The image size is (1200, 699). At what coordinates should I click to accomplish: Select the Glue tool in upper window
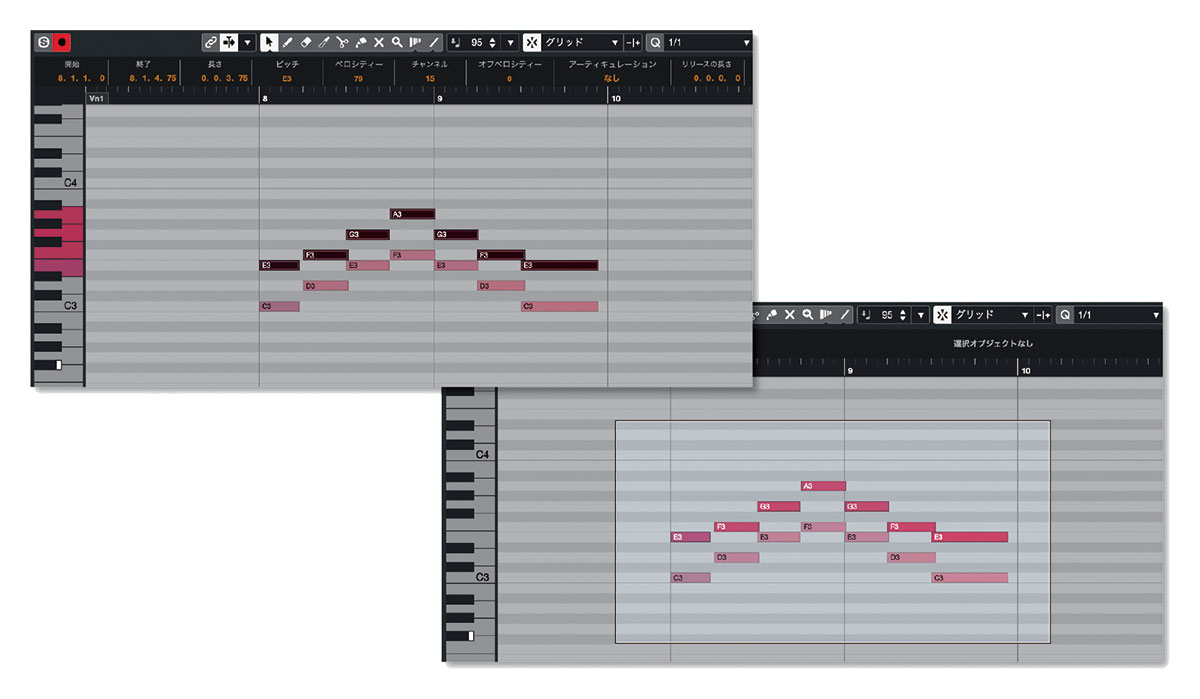coord(360,42)
